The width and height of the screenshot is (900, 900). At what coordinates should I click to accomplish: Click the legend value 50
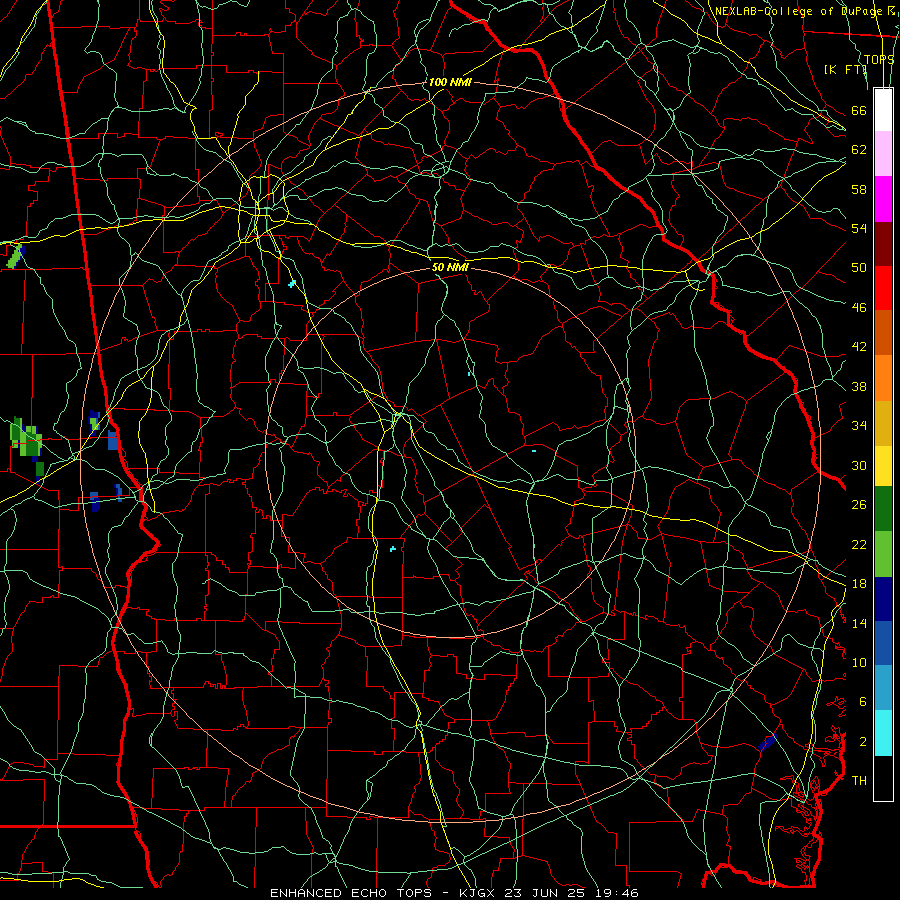pos(859,267)
